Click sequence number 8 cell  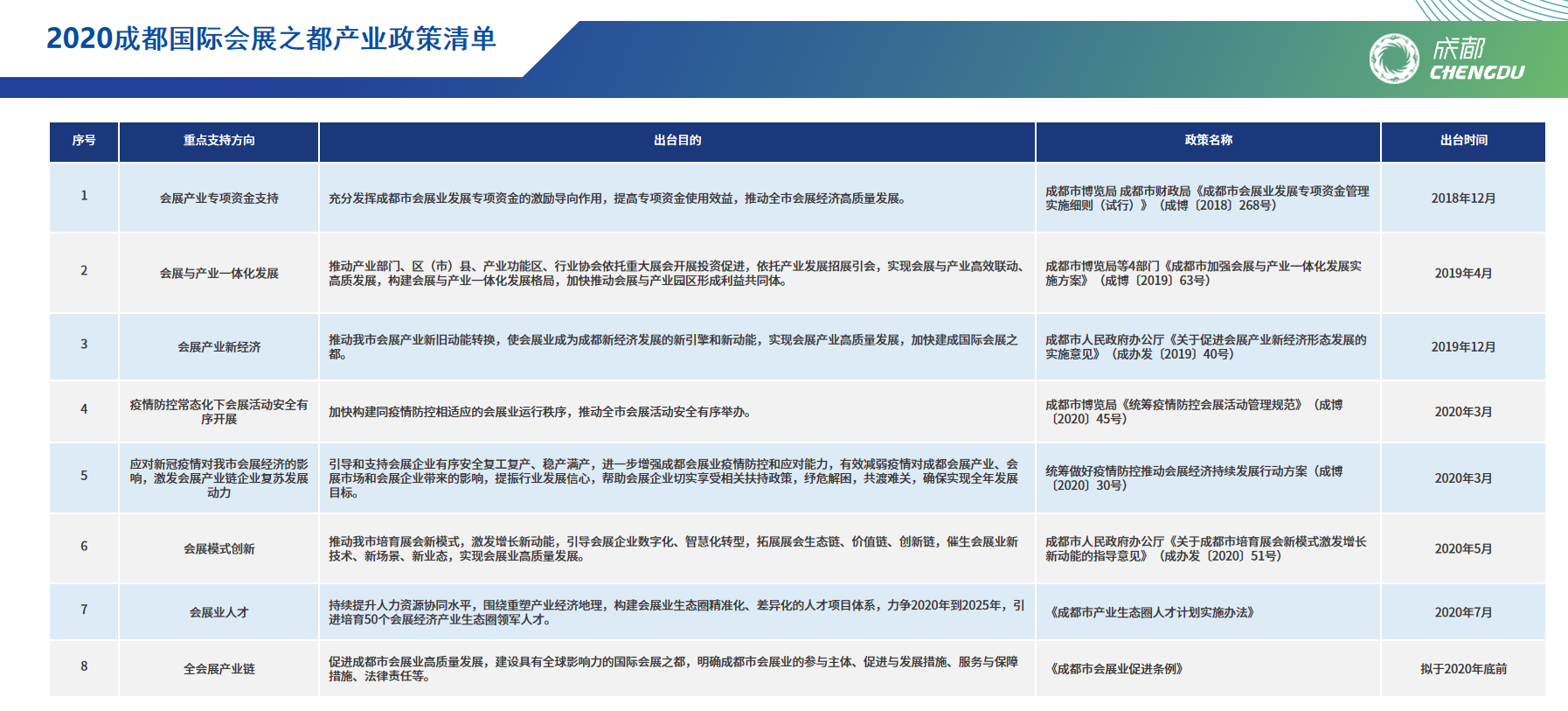click(x=84, y=666)
